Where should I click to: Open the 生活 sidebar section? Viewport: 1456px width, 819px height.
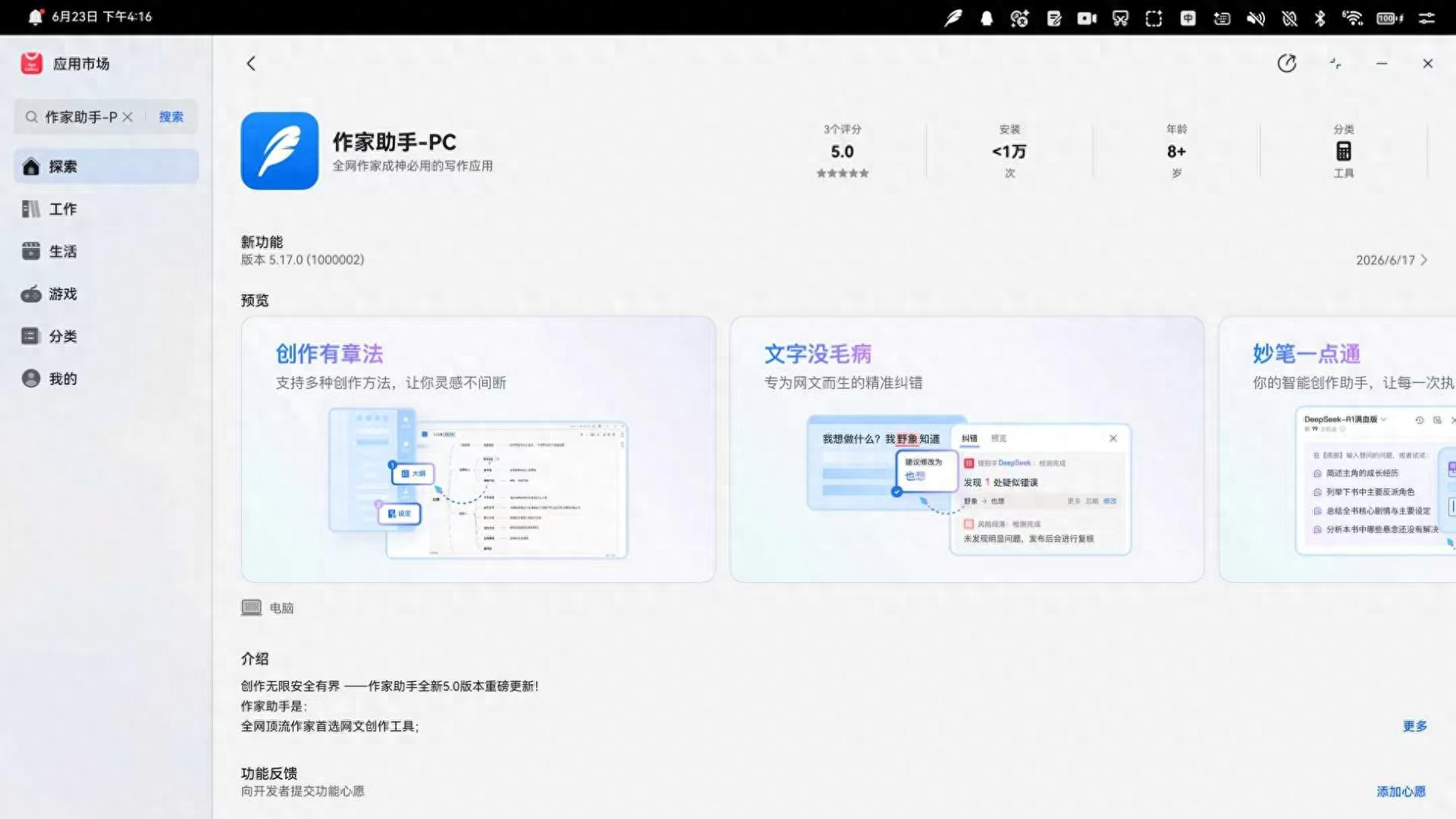coord(106,251)
